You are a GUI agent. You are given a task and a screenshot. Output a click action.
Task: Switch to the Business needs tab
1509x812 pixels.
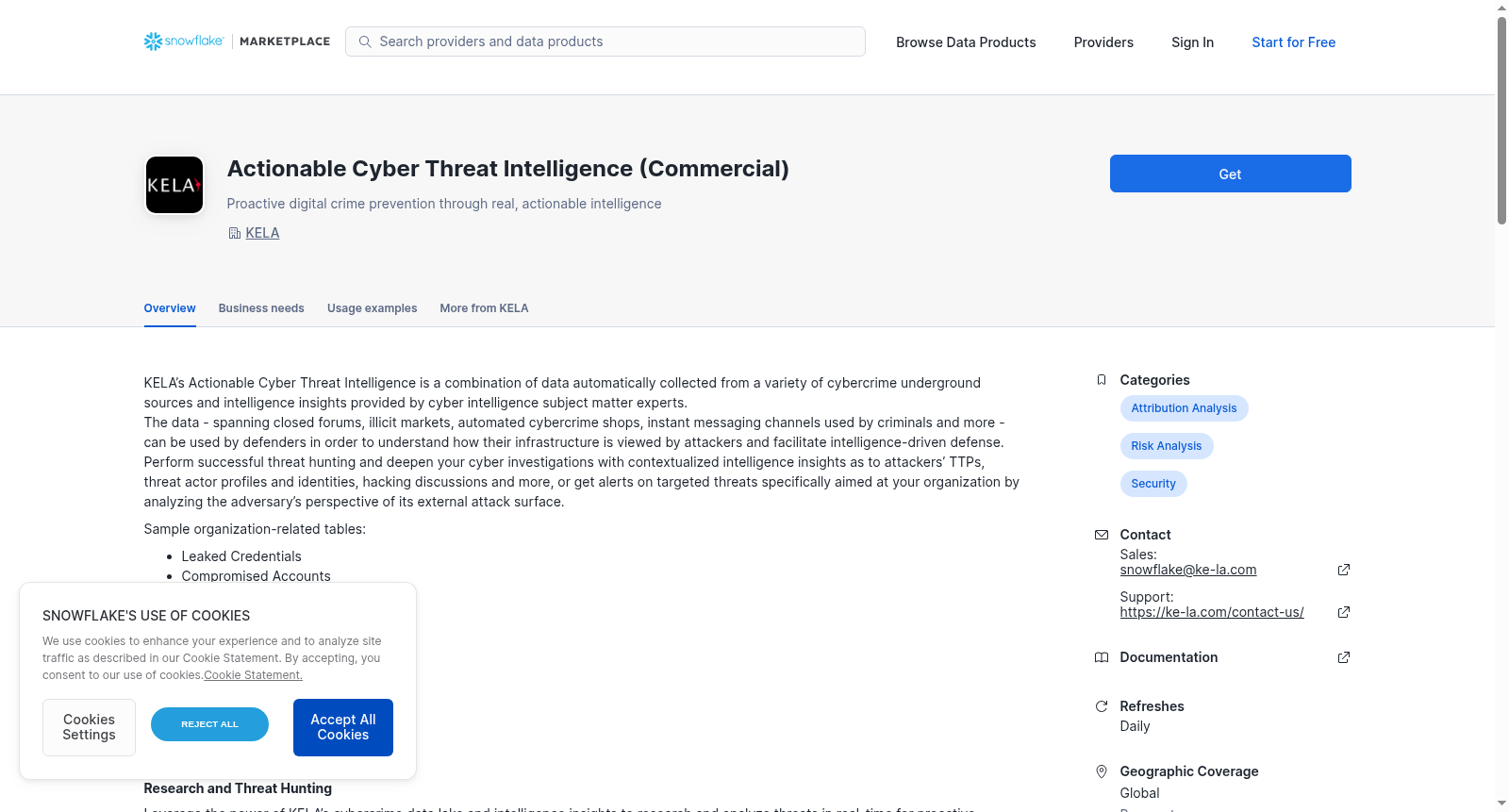[x=261, y=308]
